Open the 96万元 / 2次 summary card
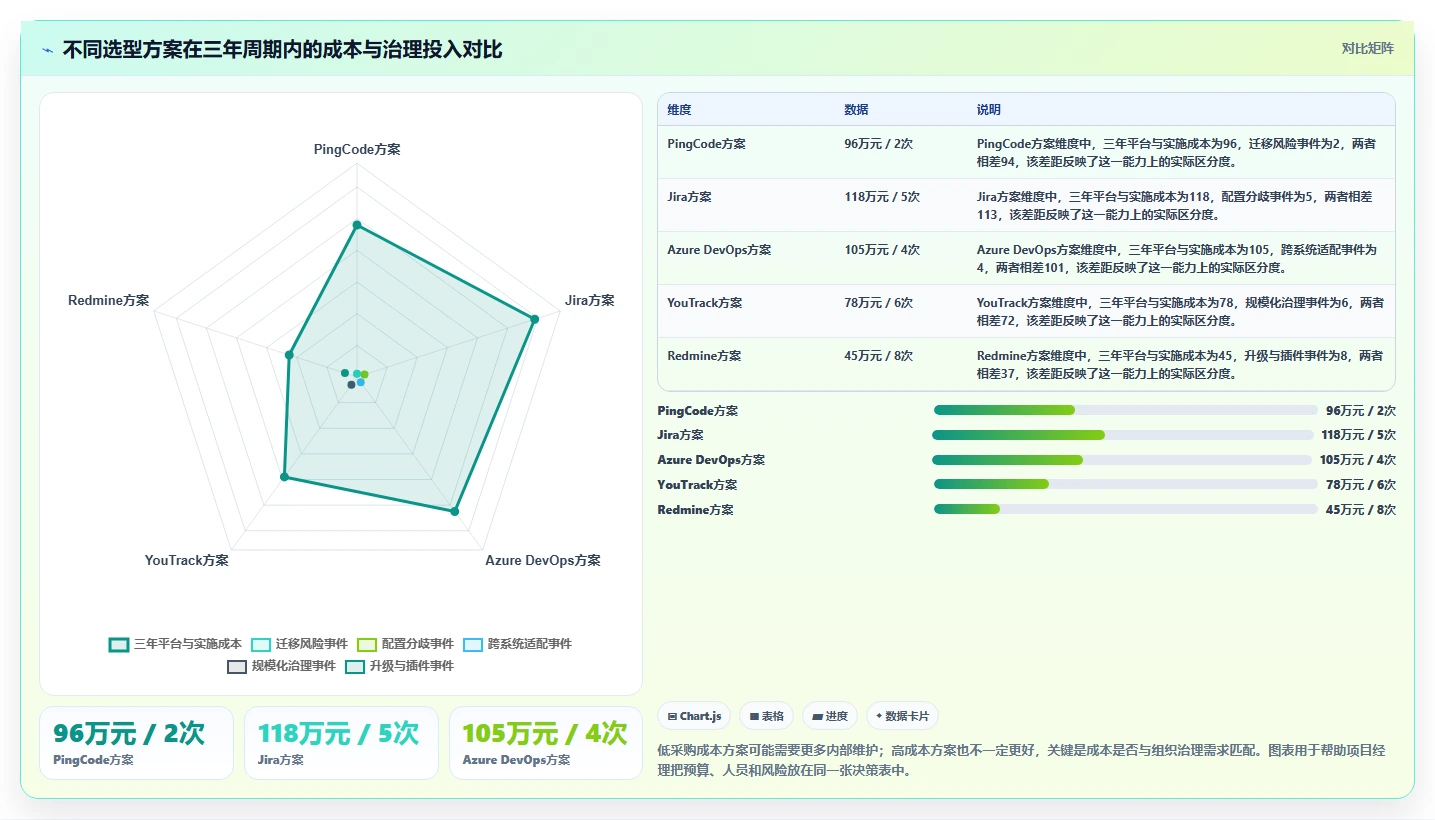The image size is (1435, 820). (136, 743)
